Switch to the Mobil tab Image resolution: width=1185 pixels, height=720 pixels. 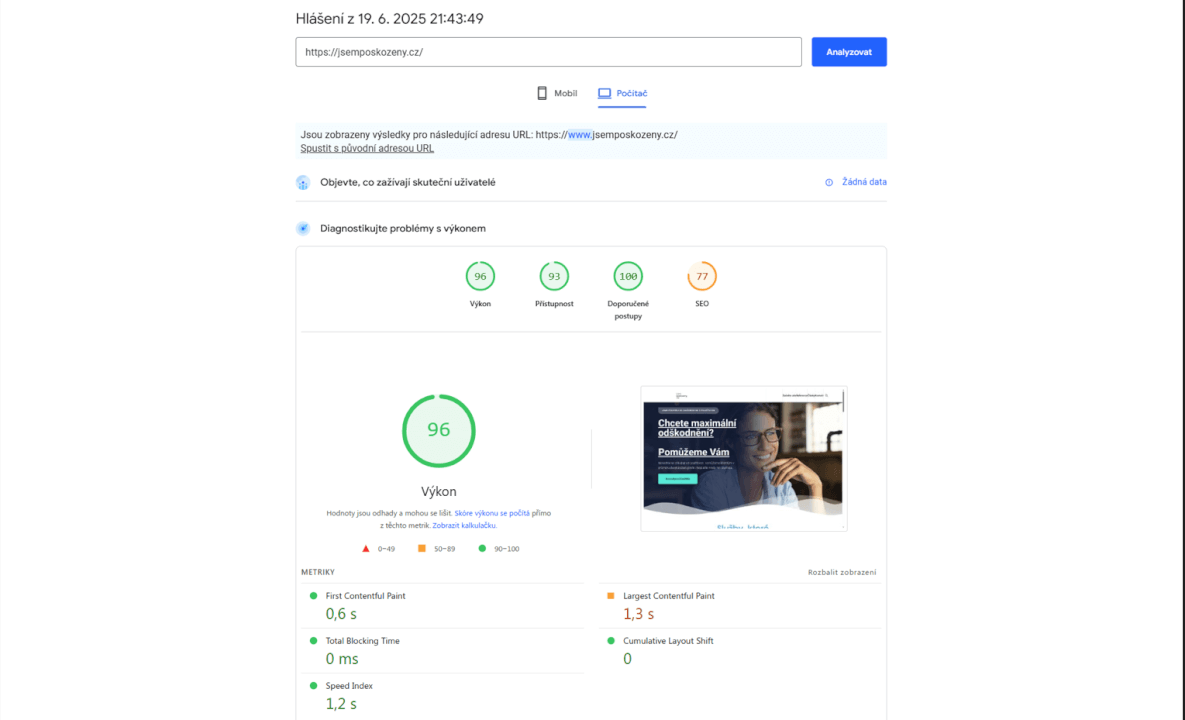[x=557, y=93]
